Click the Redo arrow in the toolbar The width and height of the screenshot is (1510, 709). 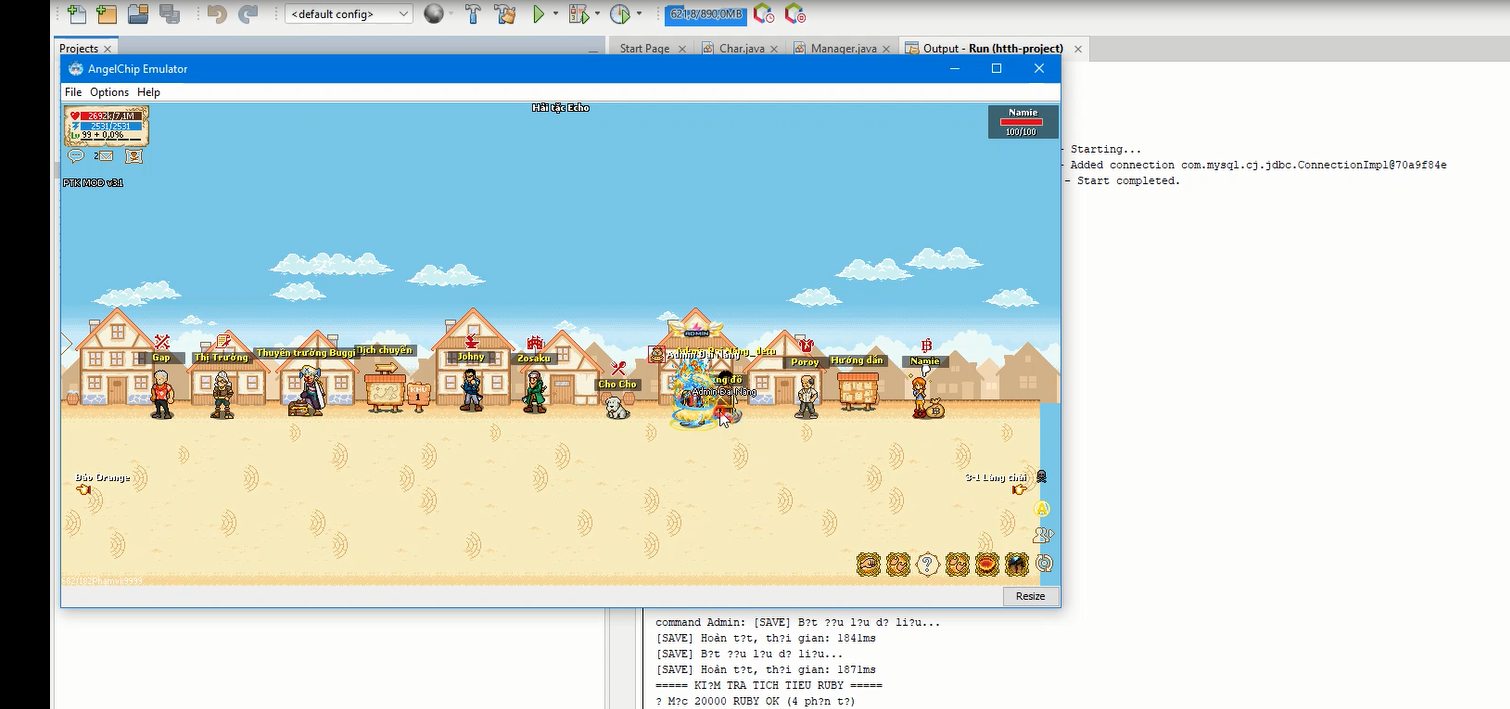tap(248, 14)
